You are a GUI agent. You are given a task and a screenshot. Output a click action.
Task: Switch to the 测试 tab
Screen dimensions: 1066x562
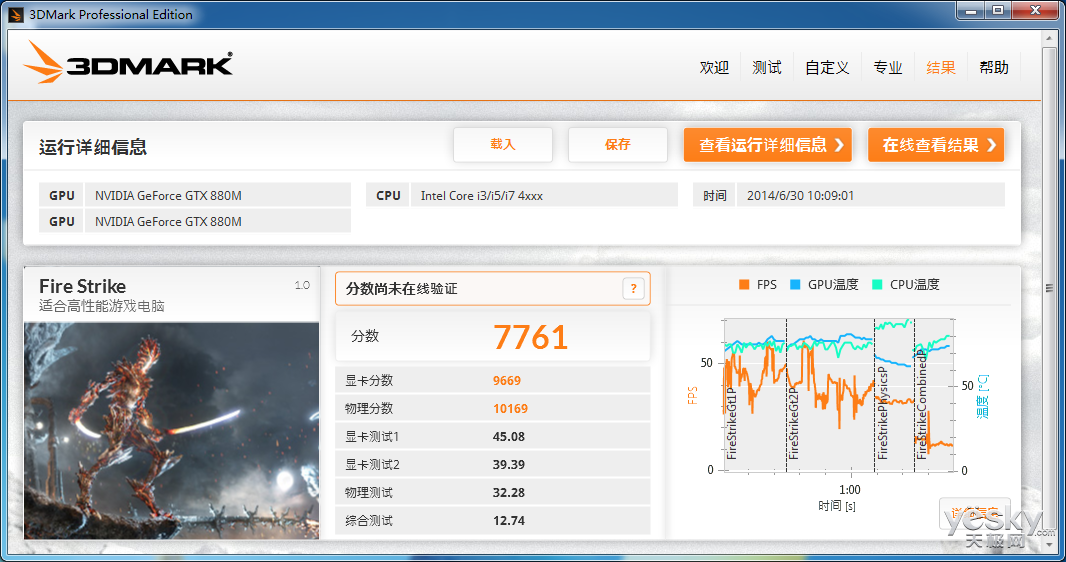coord(767,67)
